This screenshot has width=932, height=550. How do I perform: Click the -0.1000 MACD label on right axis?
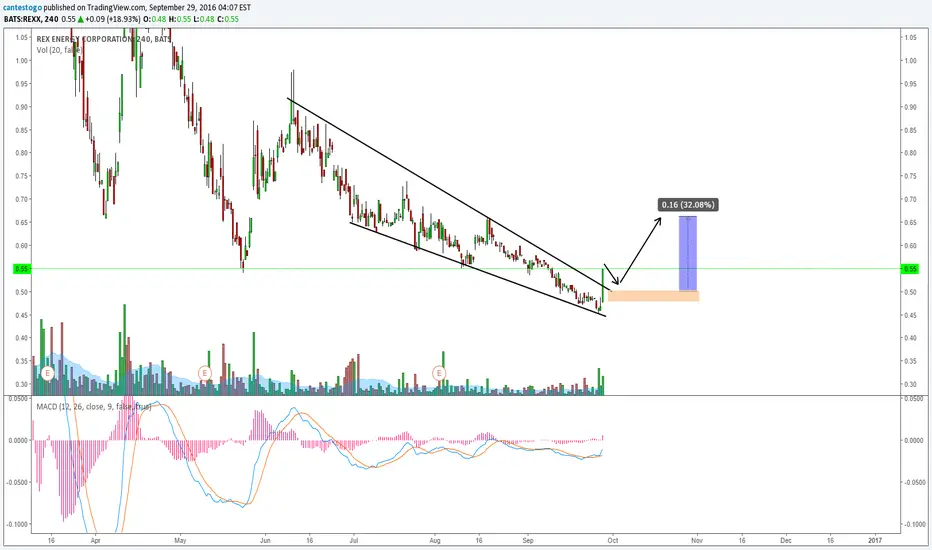914,524
